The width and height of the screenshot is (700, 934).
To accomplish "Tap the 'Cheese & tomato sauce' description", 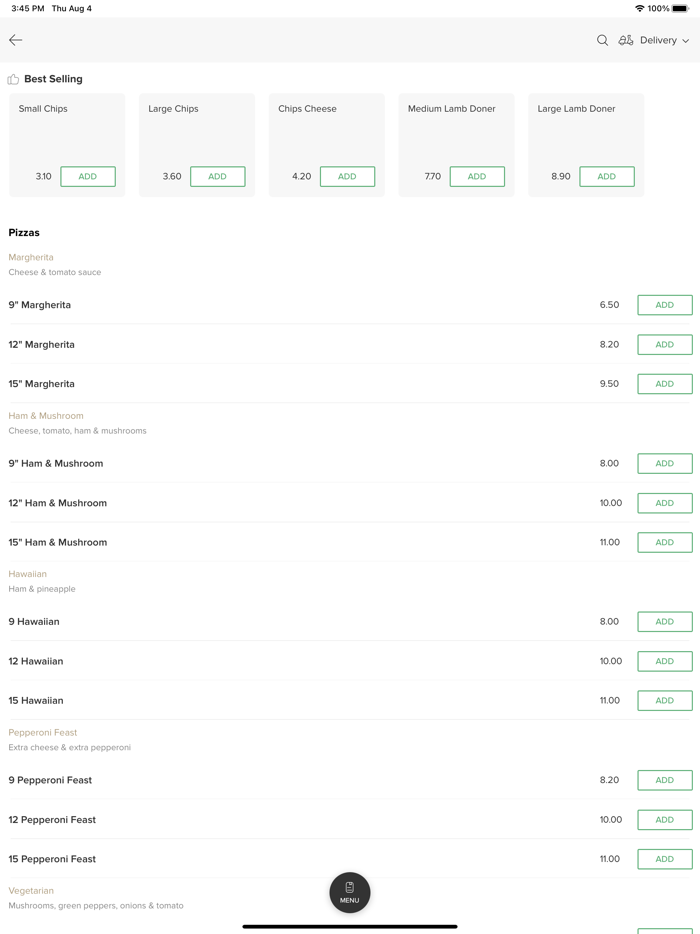I will coord(55,272).
